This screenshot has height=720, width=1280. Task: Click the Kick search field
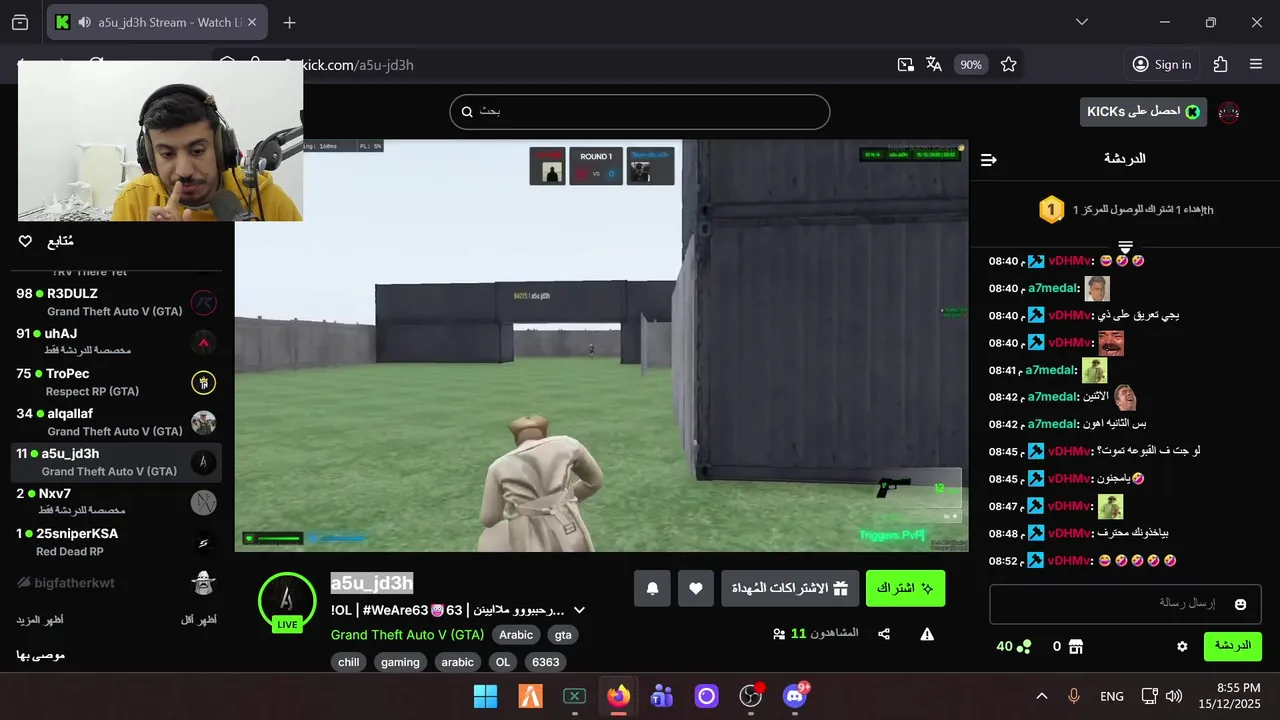pyautogui.click(x=640, y=111)
